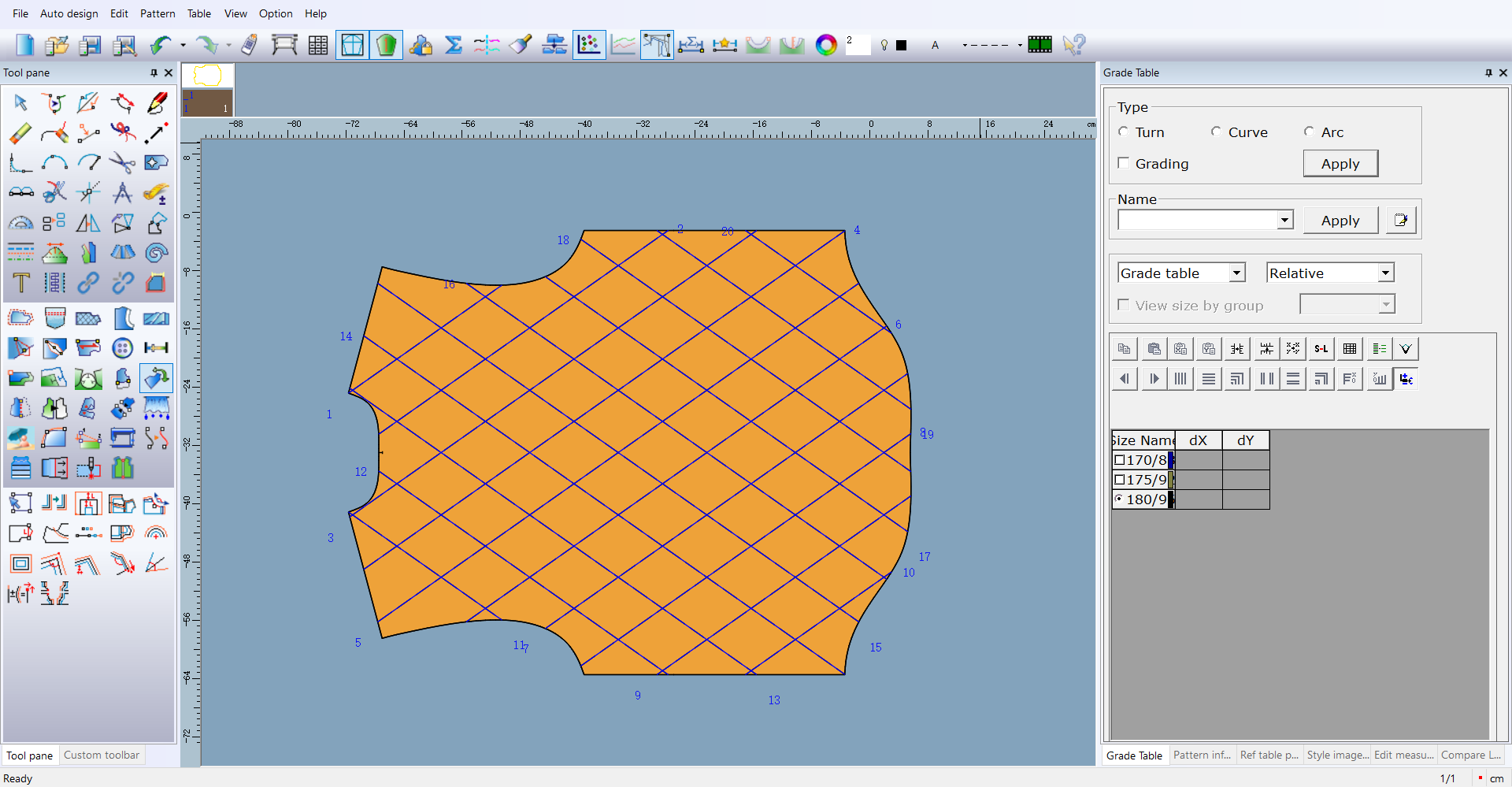Click the blue color swatch for 170/8
1512x787 pixels.
coord(1171,460)
